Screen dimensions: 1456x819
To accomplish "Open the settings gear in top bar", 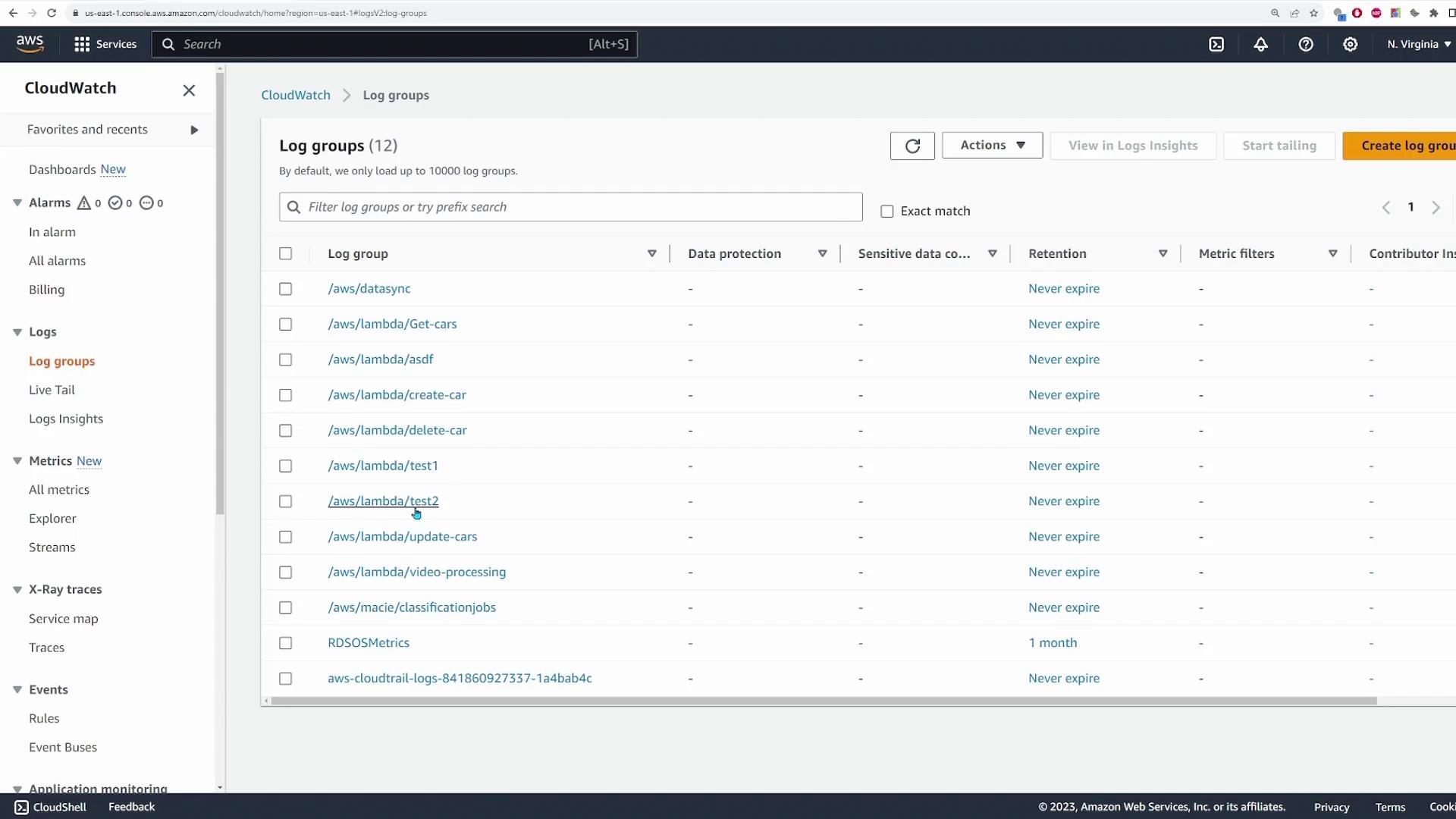I will pyautogui.click(x=1350, y=44).
